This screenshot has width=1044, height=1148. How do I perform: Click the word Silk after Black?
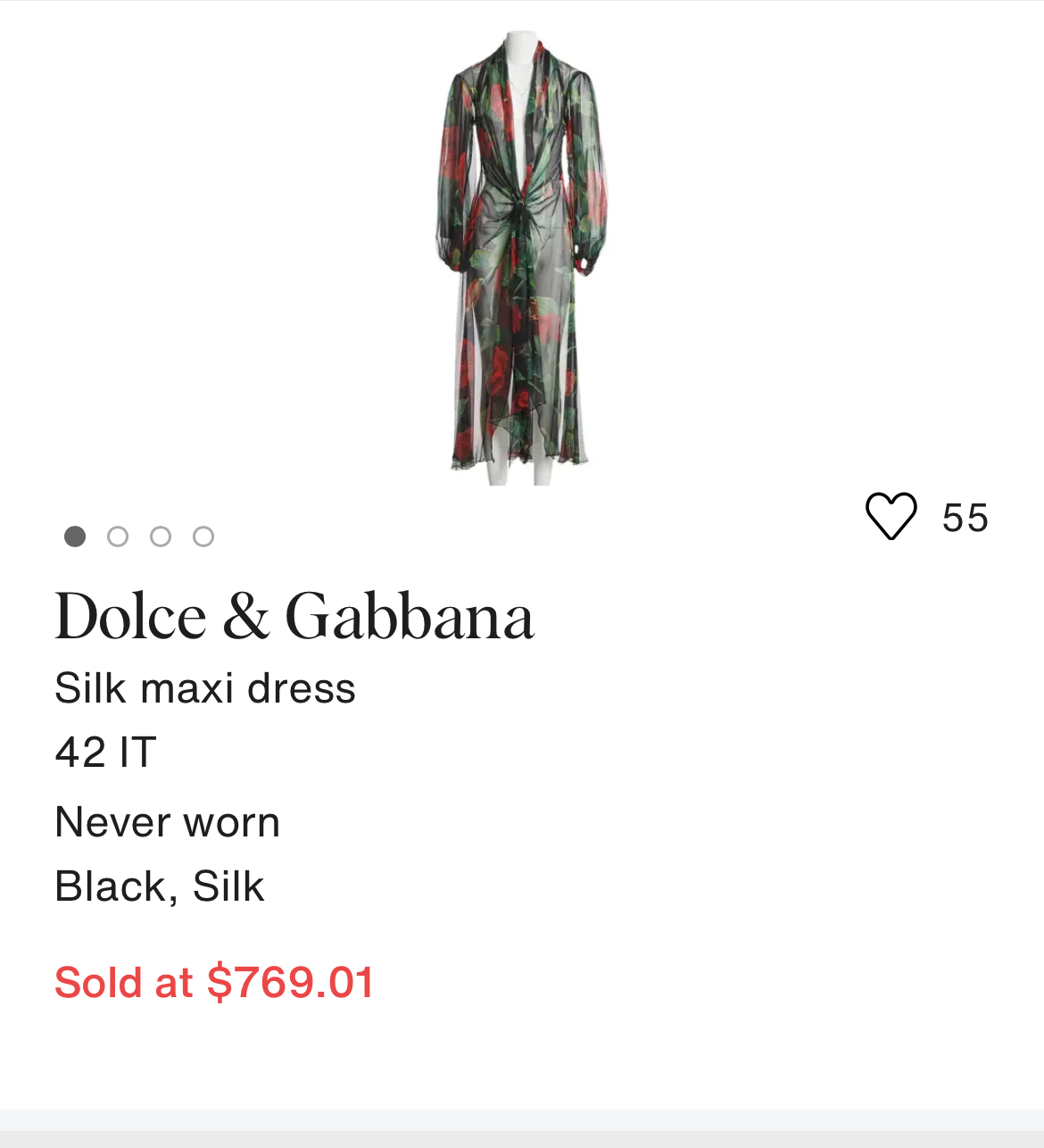point(228,886)
